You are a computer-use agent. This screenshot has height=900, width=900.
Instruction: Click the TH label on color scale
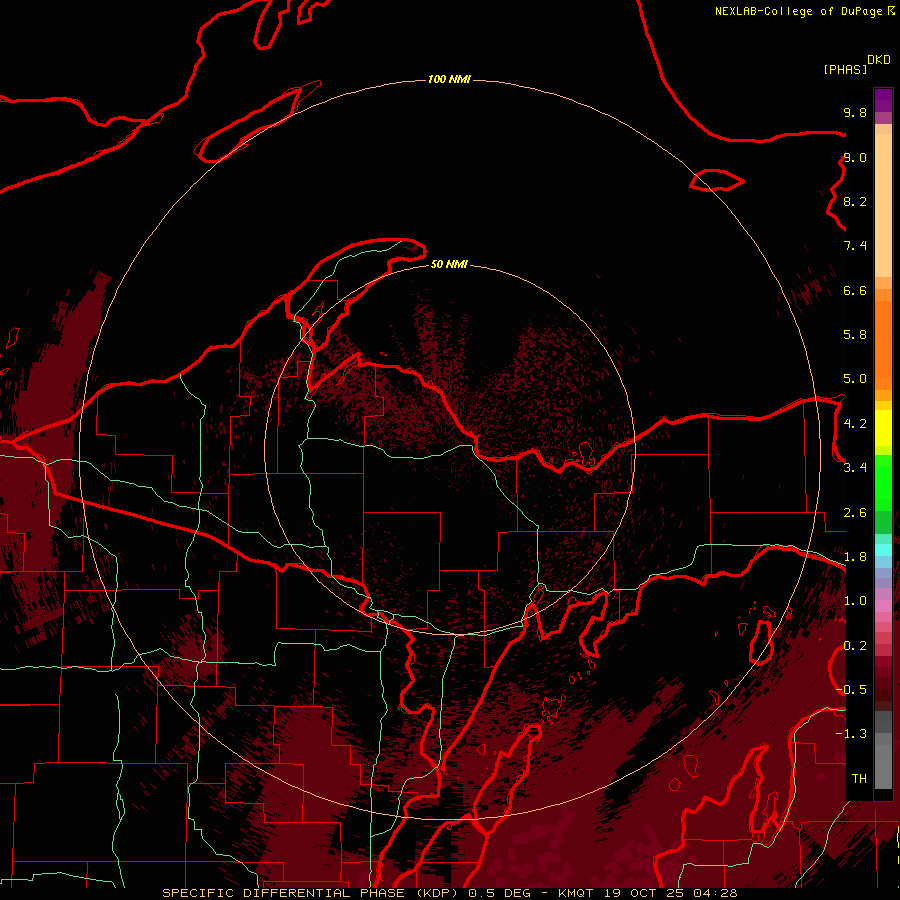[859, 779]
